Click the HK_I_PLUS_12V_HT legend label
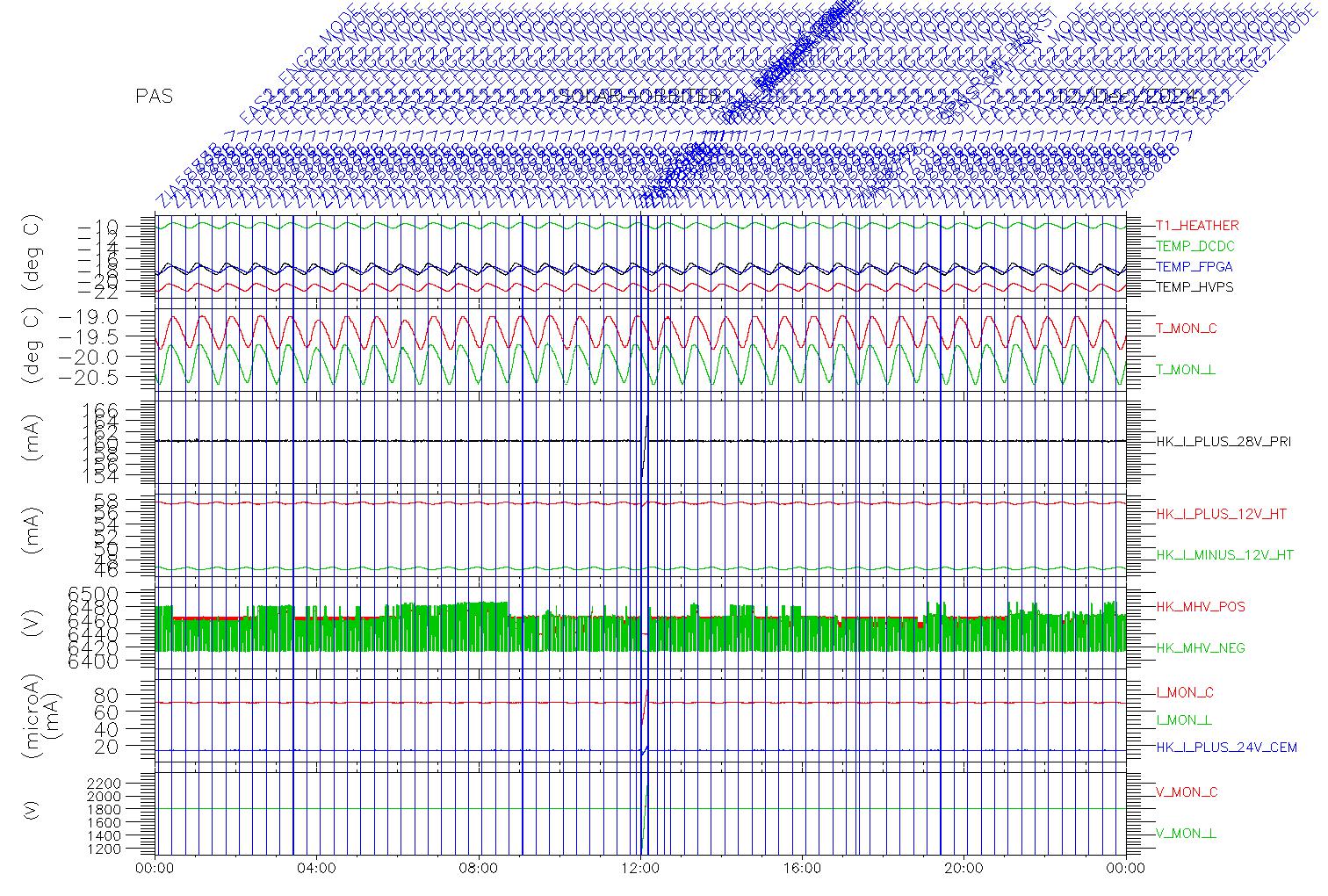Viewport: 1328px width, 896px height. [x=1221, y=514]
